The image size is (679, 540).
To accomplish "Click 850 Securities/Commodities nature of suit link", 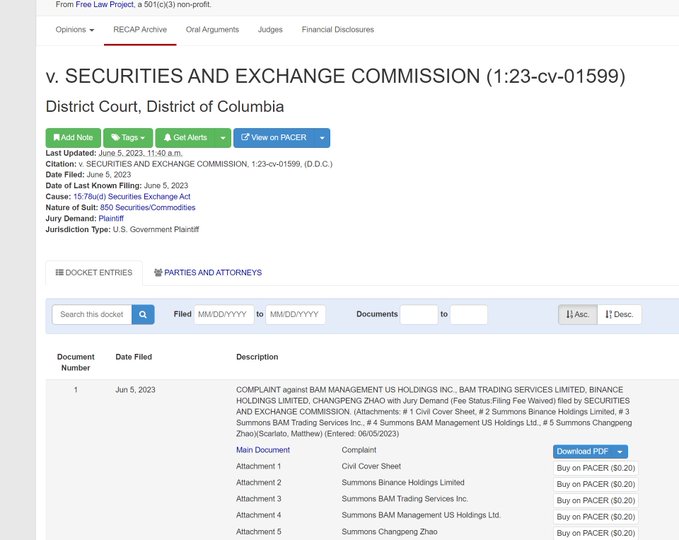I will pos(148,207).
